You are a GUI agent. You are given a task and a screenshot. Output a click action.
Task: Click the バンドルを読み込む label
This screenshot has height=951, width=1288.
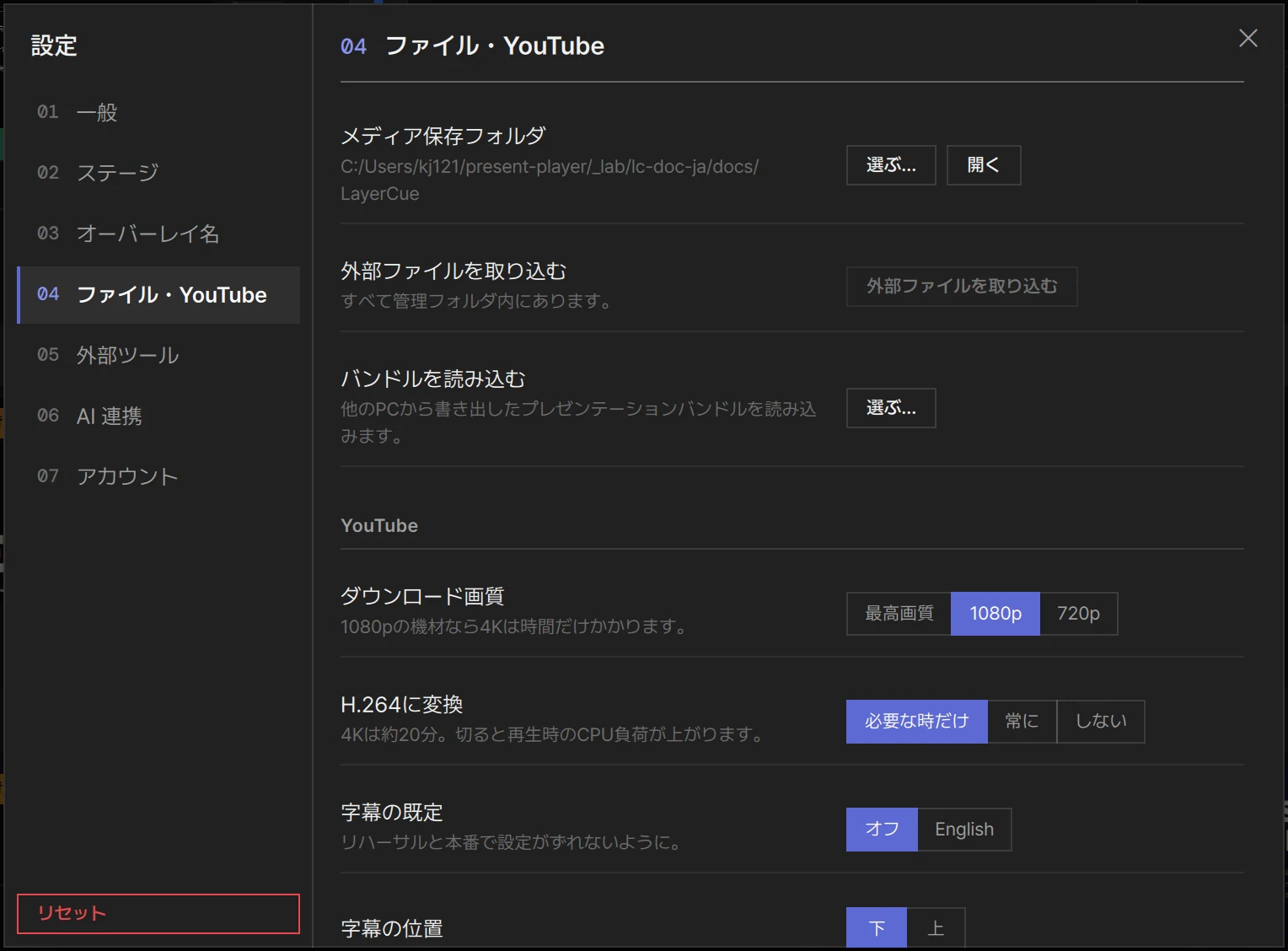click(x=433, y=379)
